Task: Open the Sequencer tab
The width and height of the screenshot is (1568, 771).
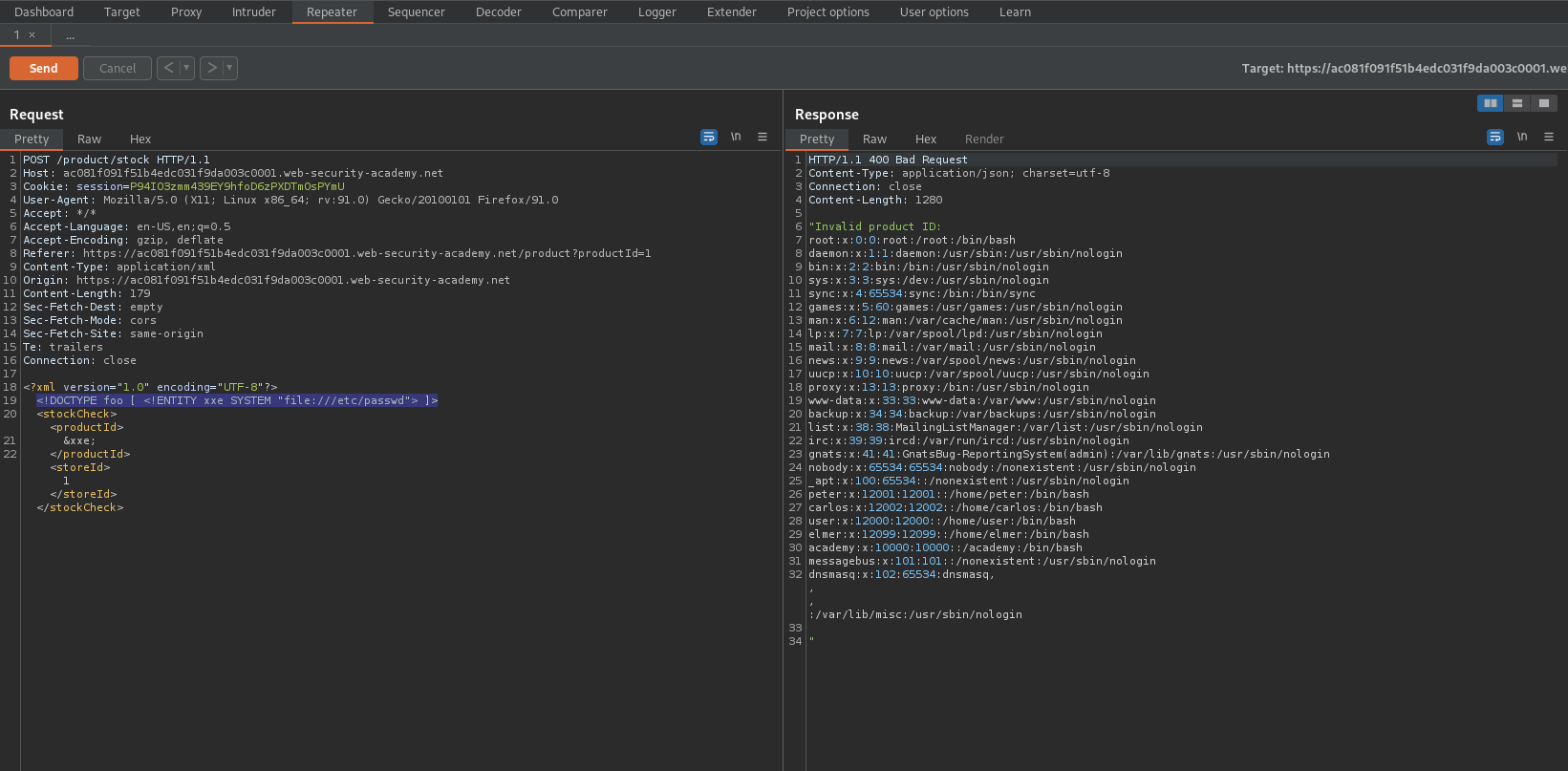Action: (417, 11)
